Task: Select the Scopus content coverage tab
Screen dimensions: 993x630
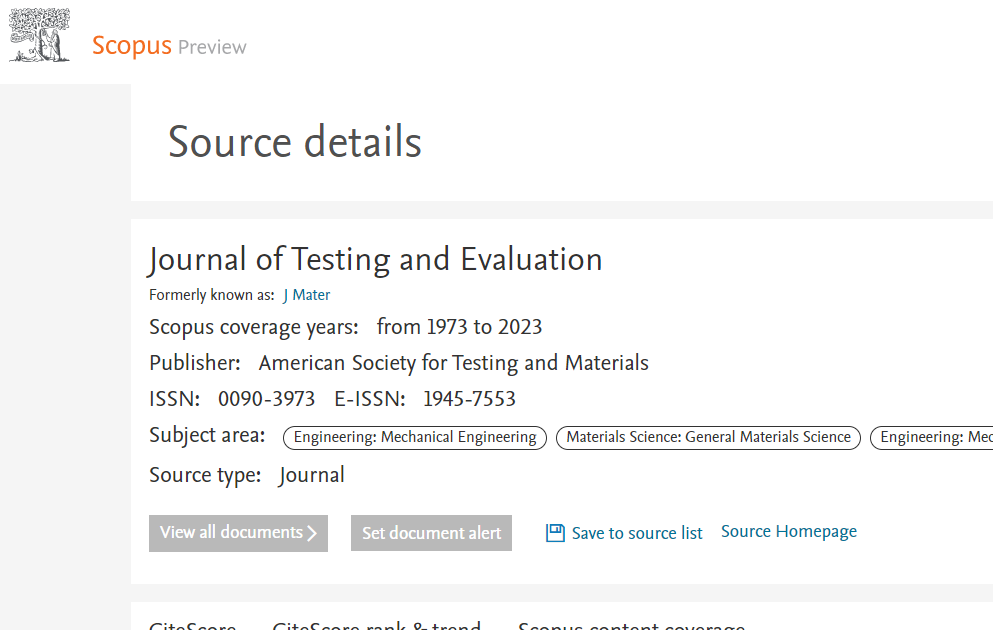Action: click(x=631, y=625)
